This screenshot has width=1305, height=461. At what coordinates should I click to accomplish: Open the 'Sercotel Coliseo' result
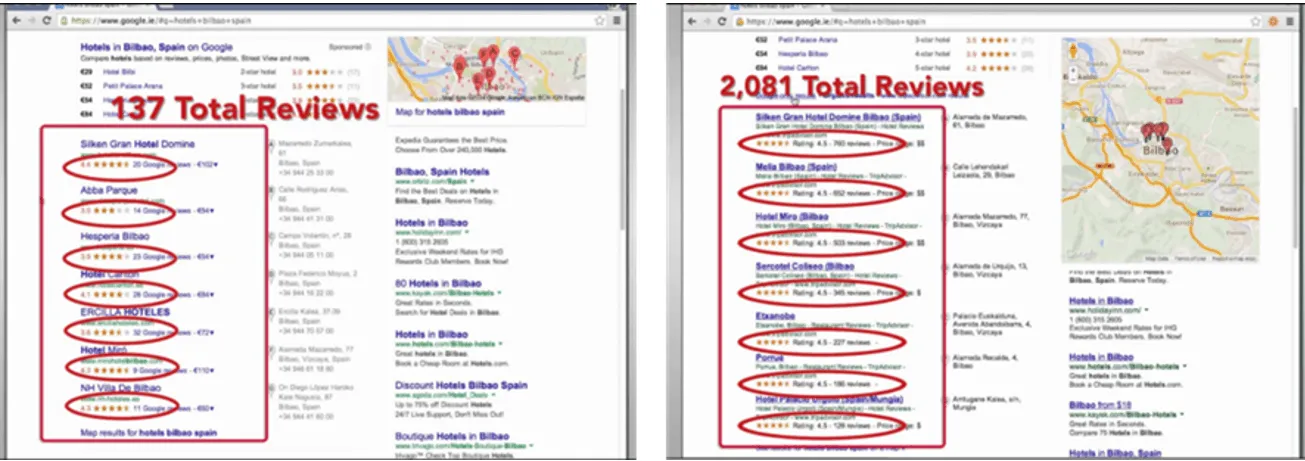[805, 266]
